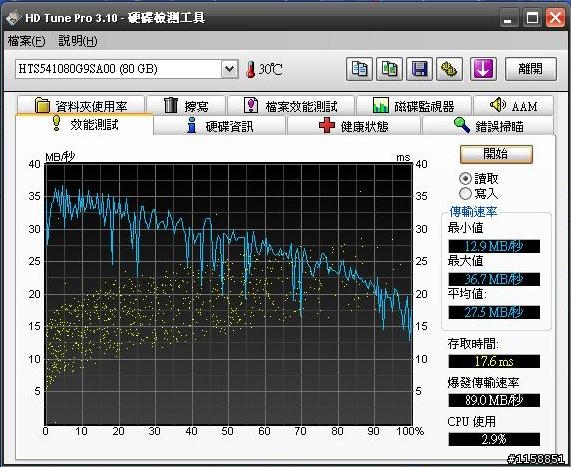The width and height of the screenshot is (571, 467).
Task: Click the maximum value 36.7 MB/秒
Action: click(494, 279)
